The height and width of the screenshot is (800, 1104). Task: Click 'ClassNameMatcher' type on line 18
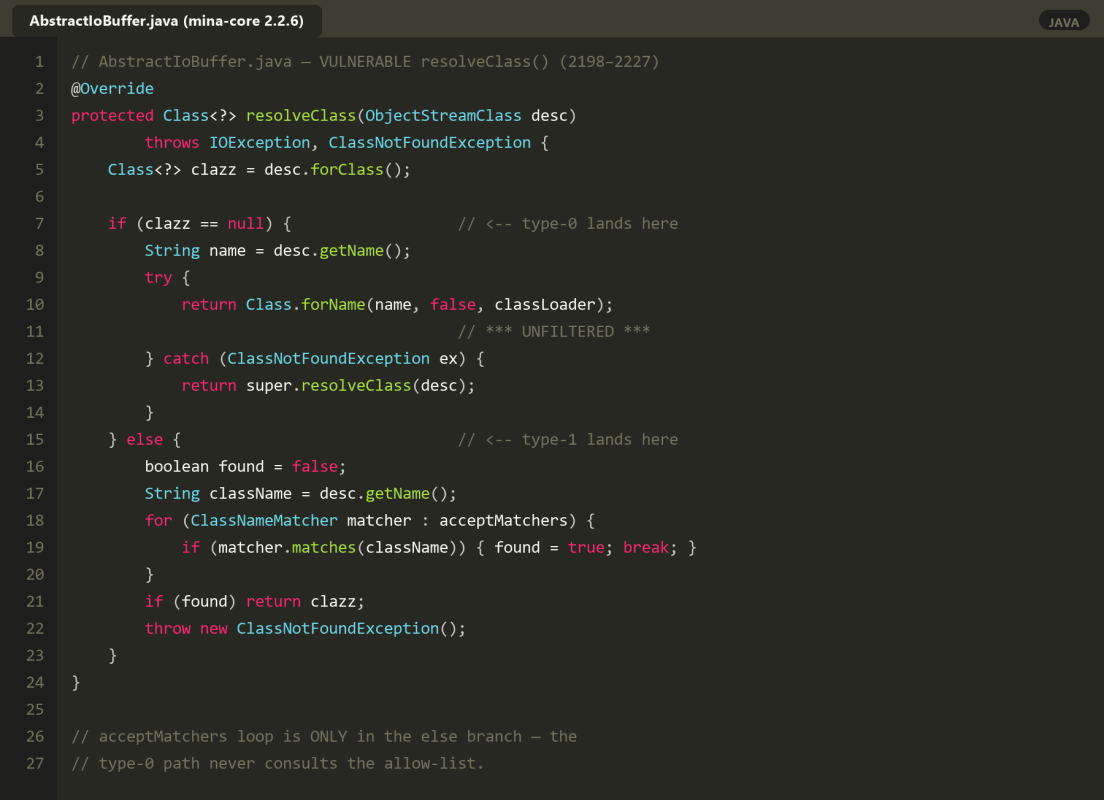[264, 520]
